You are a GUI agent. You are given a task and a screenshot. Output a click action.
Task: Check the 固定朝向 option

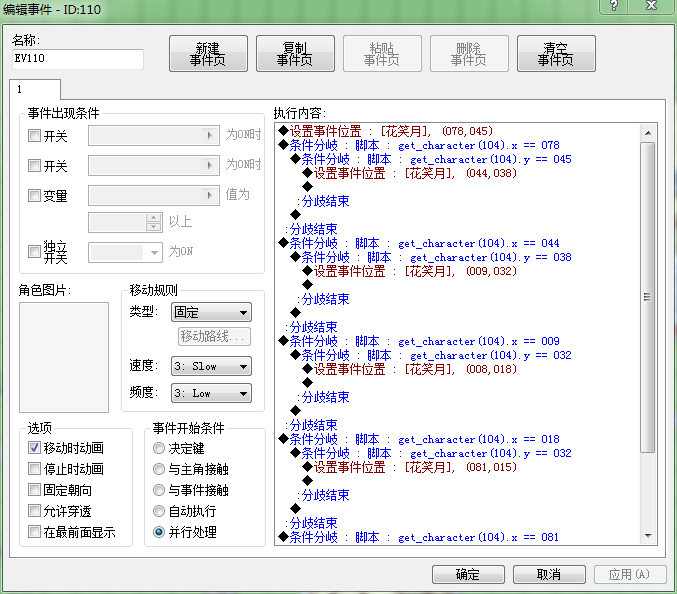(x=34, y=490)
